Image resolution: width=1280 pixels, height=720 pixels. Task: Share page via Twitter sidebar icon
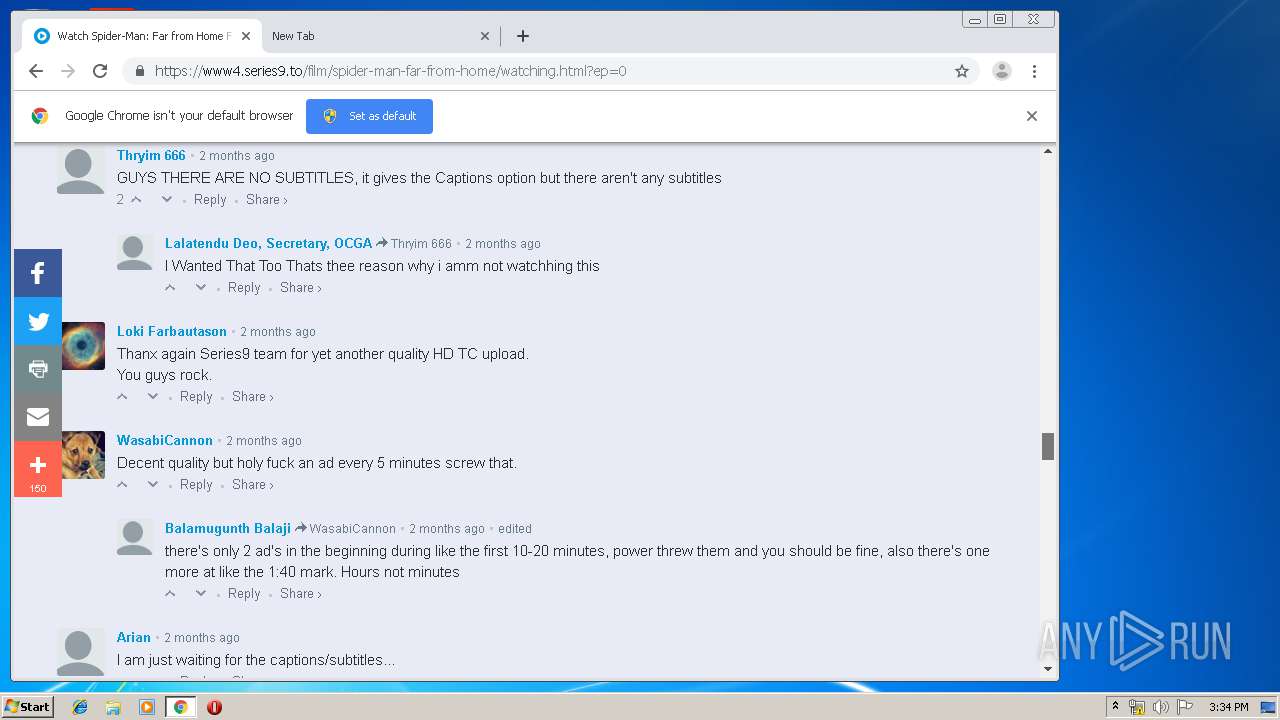[38, 321]
